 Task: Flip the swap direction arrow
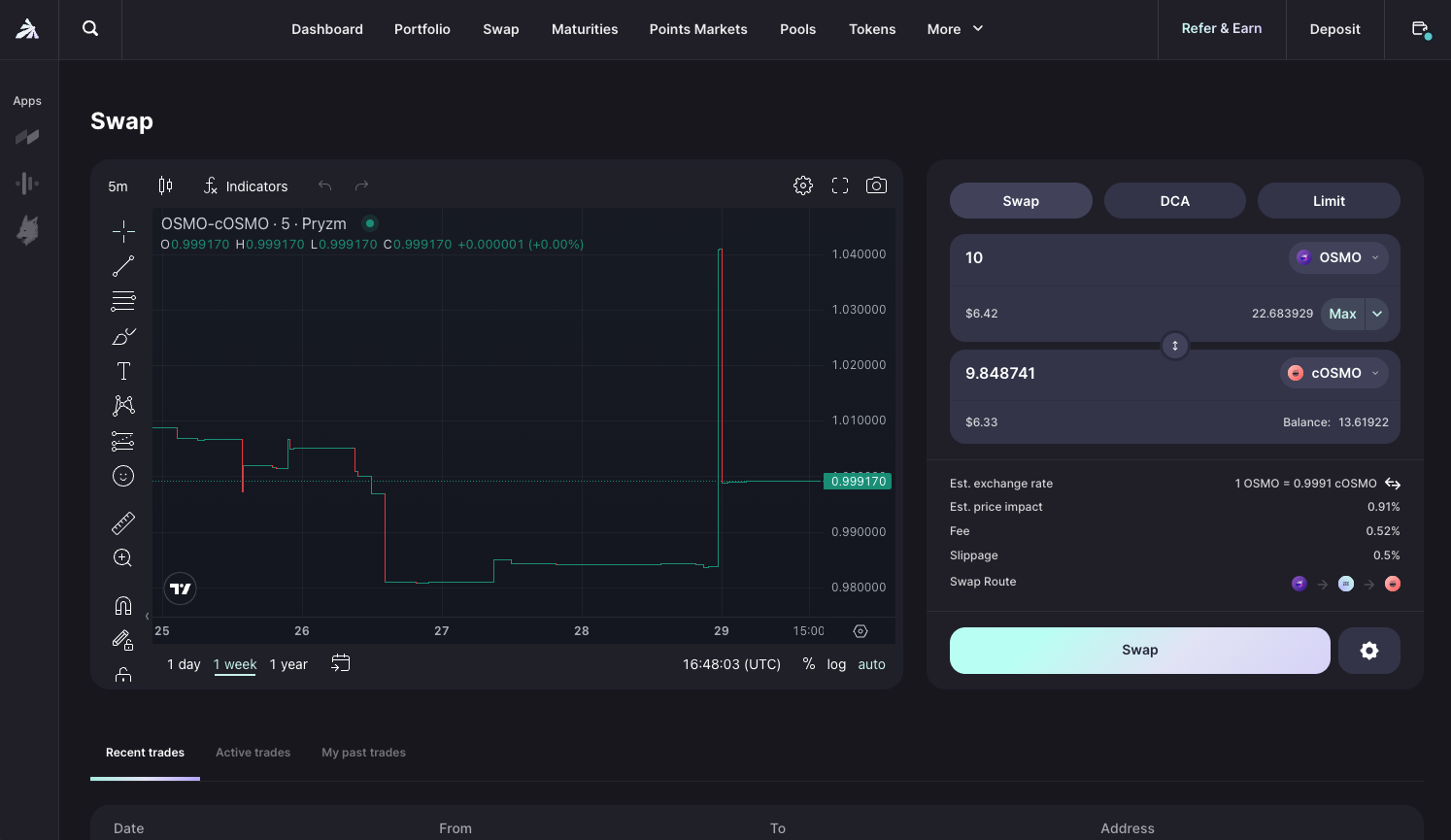point(1175,346)
